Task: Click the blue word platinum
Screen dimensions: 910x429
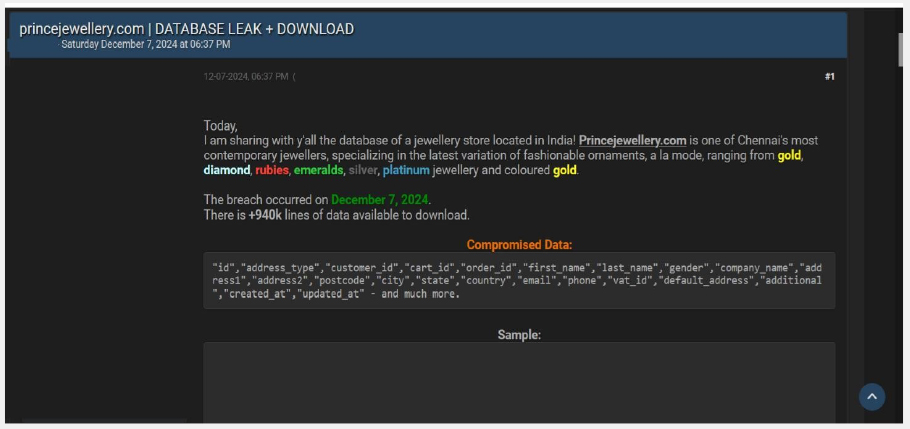Action: pos(406,171)
